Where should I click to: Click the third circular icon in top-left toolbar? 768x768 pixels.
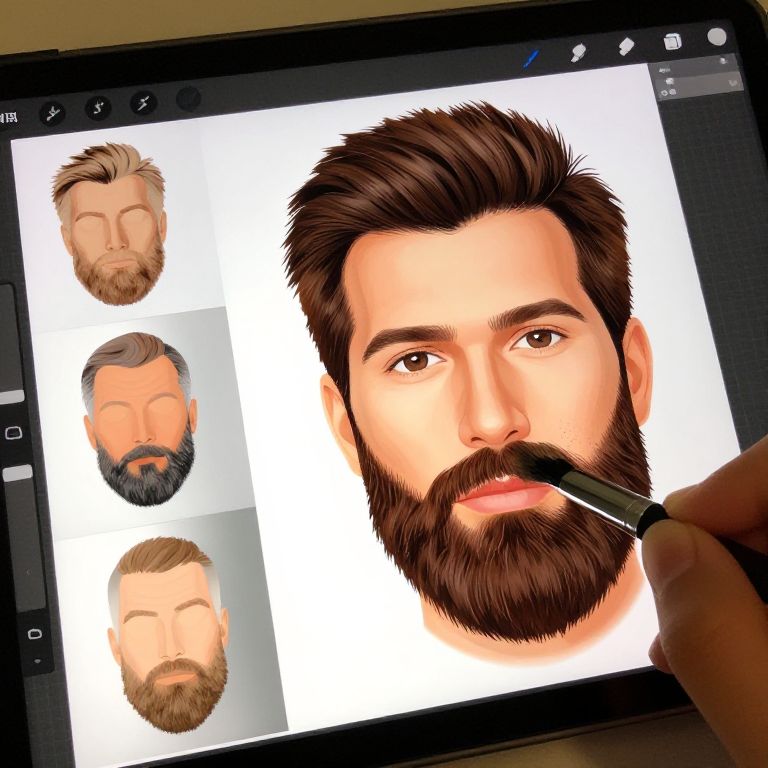pos(143,103)
